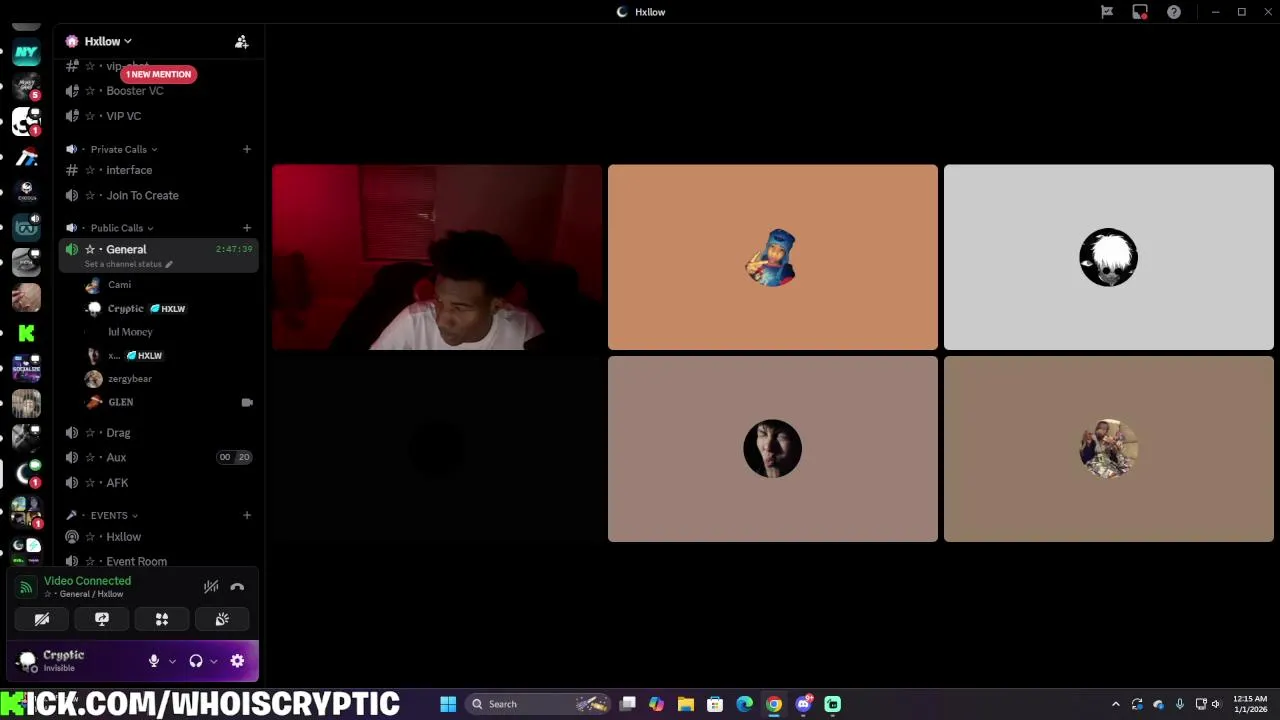
Task: Deafen with the headphones icon
Action: (x=196, y=661)
